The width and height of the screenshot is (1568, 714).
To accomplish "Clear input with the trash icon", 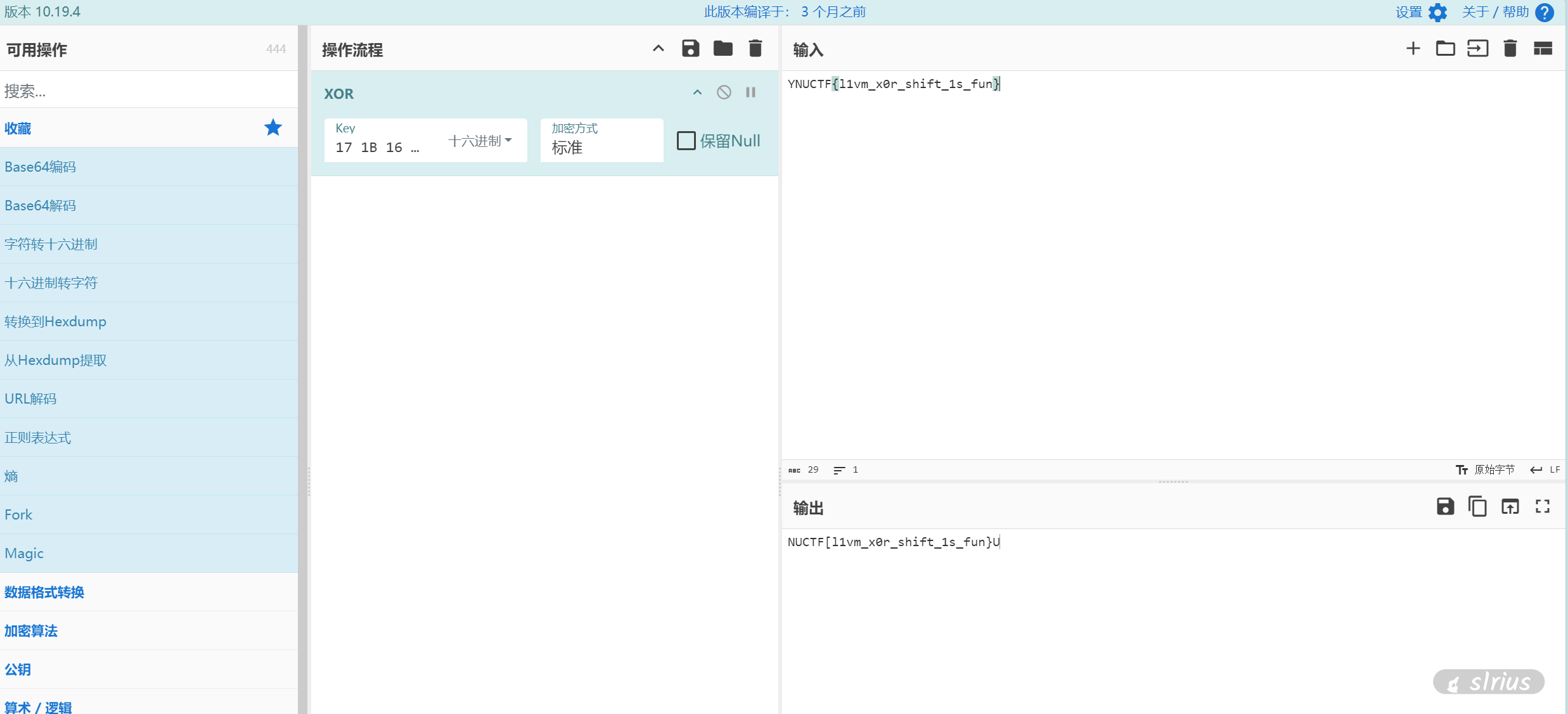I will [x=1510, y=49].
